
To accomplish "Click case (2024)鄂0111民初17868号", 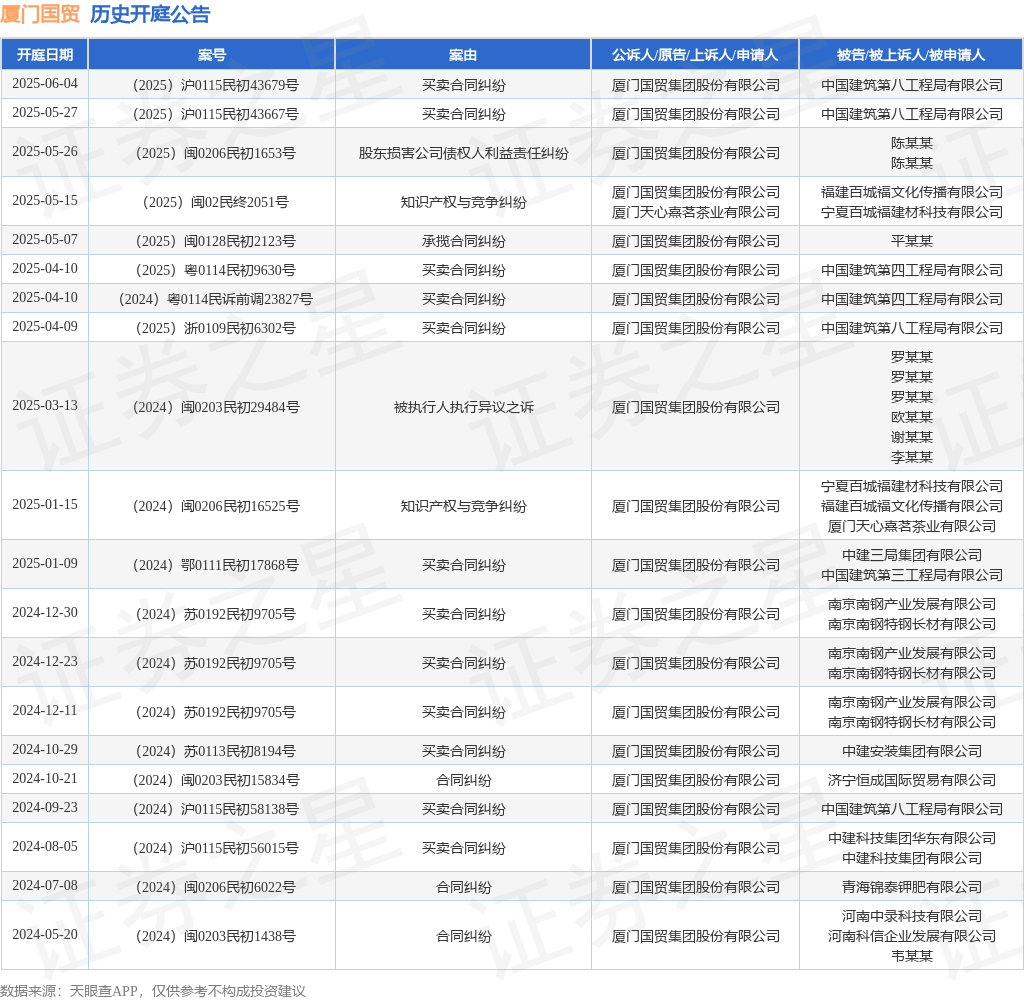I will pos(216,565).
